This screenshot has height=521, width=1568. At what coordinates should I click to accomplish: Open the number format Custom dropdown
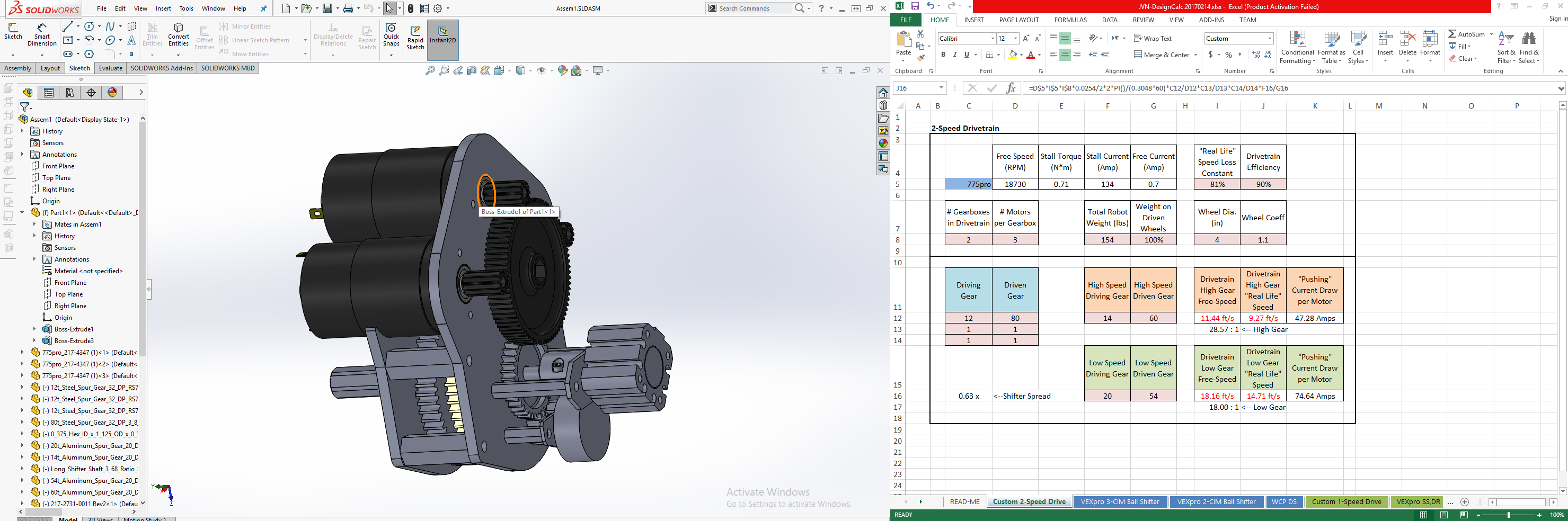[x=1269, y=38]
